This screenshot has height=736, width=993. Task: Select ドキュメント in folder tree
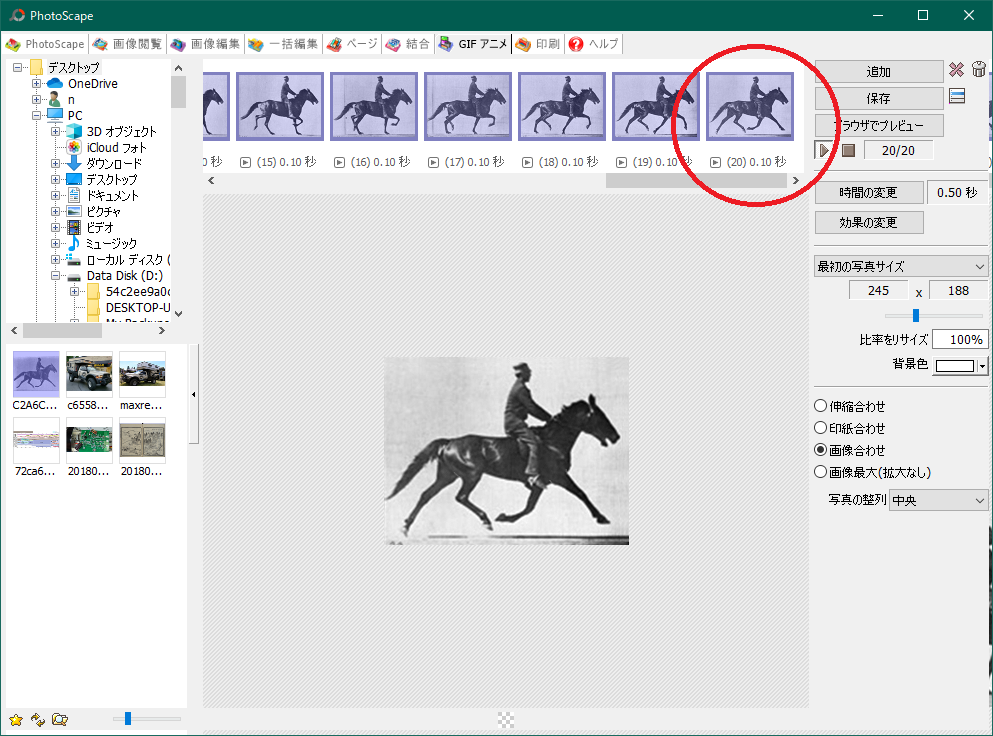[113, 196]
